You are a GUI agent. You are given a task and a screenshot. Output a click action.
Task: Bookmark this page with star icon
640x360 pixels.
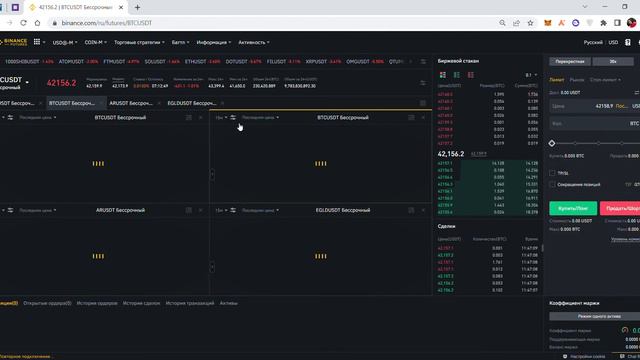(530, 23)
